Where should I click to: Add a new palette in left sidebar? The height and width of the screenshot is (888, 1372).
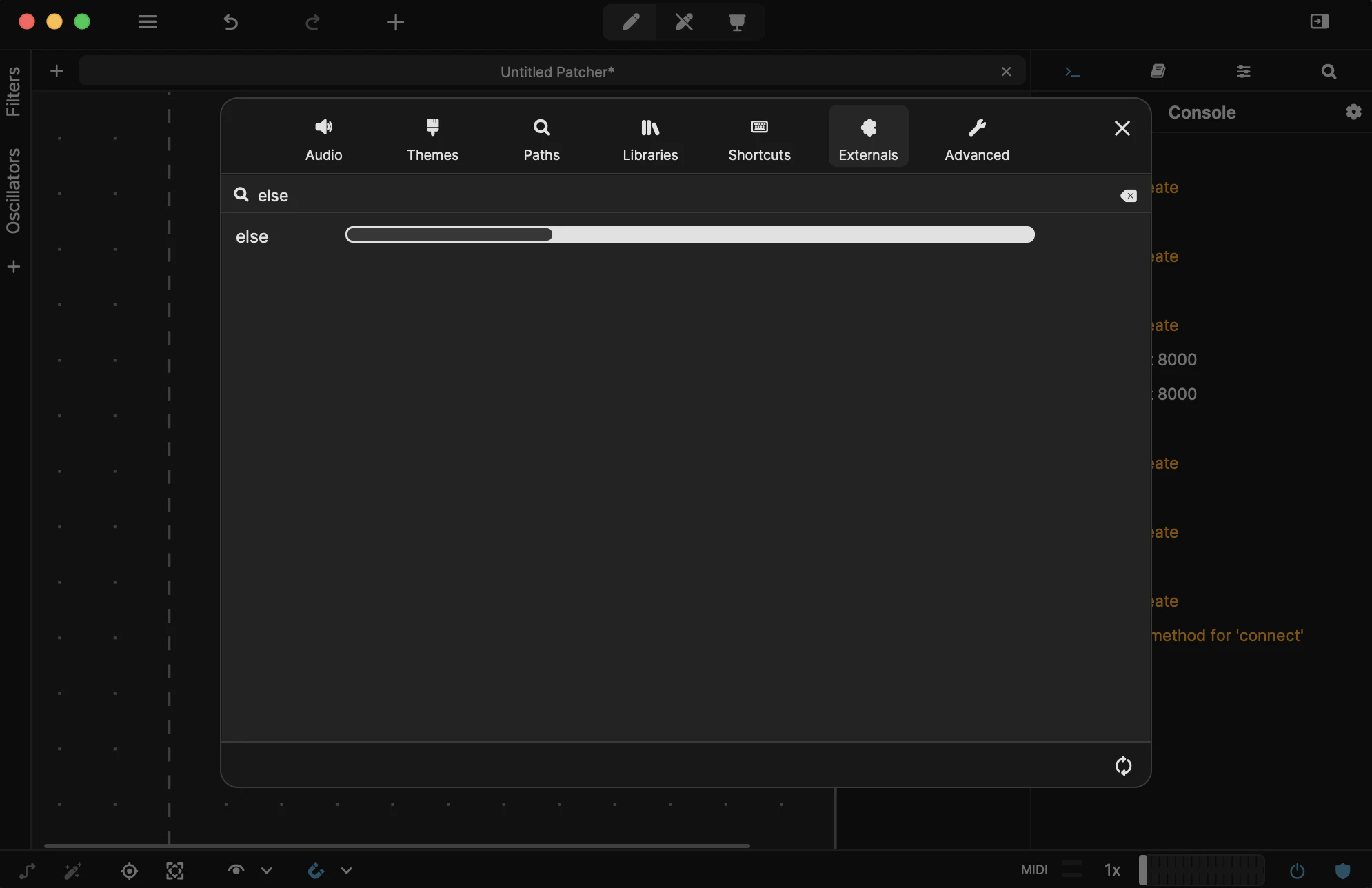pos(14,266)
